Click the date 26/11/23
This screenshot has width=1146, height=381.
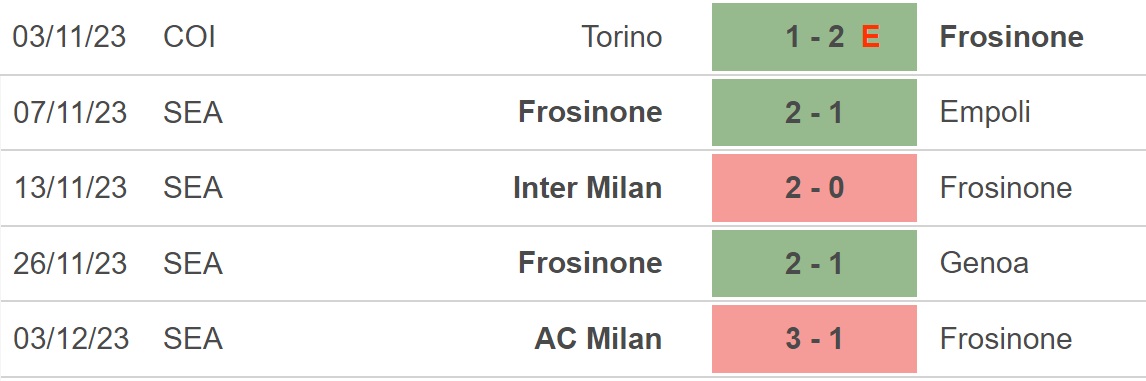(x=69, y=263)
